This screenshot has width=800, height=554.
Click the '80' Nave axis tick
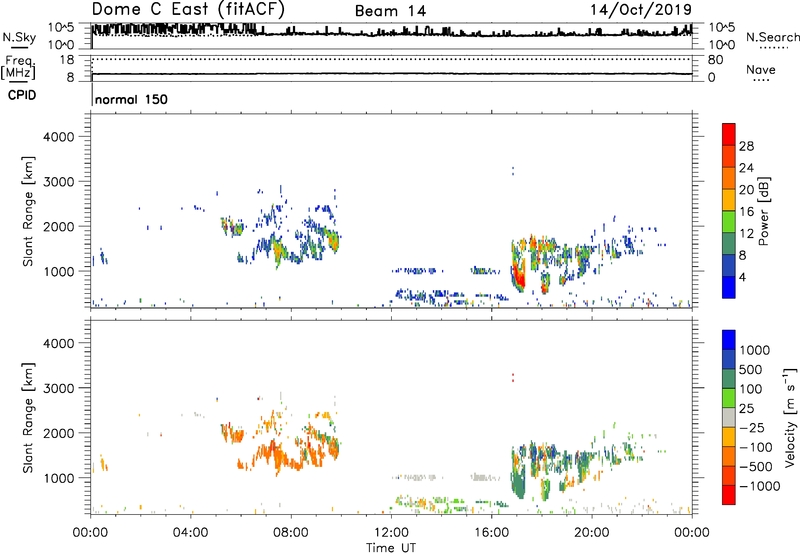[x=715, y=60]
